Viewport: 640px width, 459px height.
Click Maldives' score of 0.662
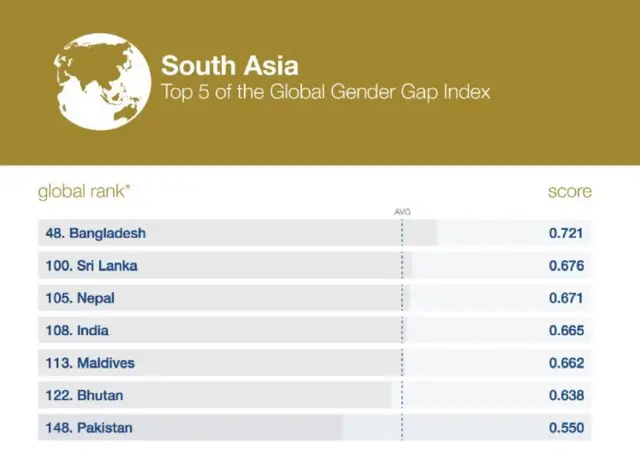tap(566, 363)
